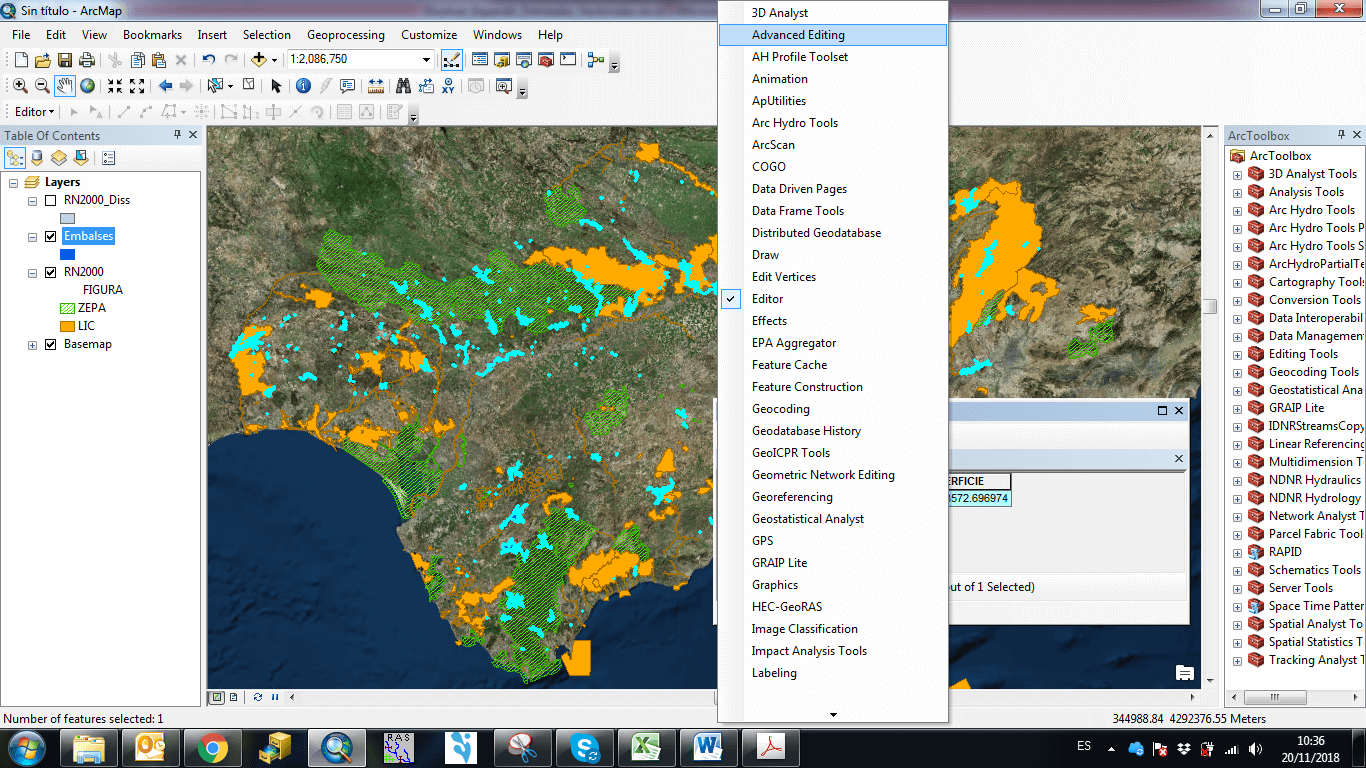Toggle the Basemap layer checkbox
The width and height of the screenshot is (1366, 768).
pos(50,344)
